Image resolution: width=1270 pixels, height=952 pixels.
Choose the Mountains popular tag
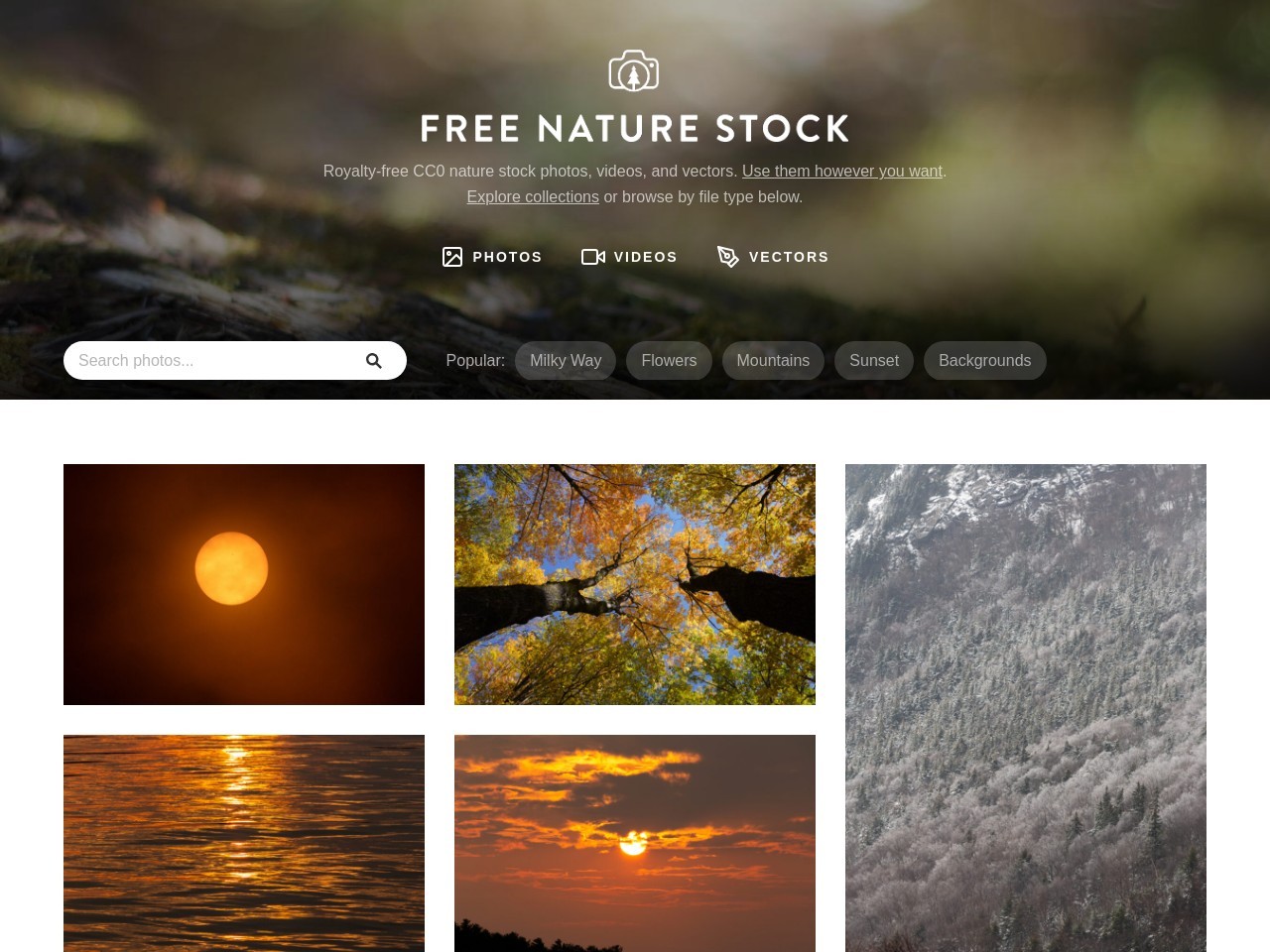773,361
